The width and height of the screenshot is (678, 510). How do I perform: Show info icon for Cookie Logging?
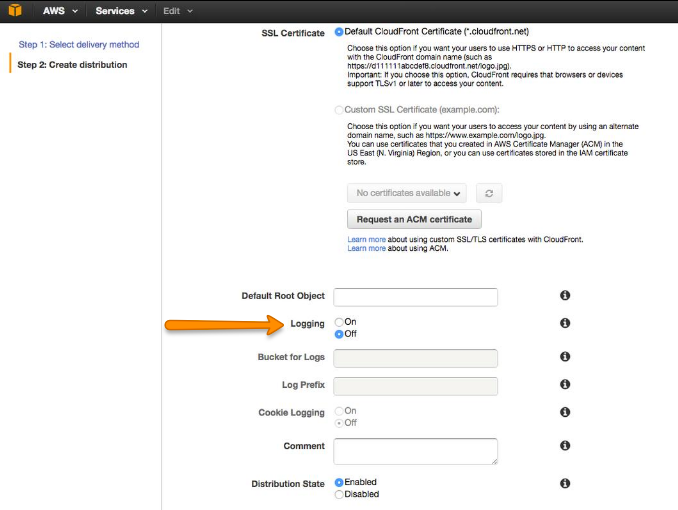pos(565,413)
